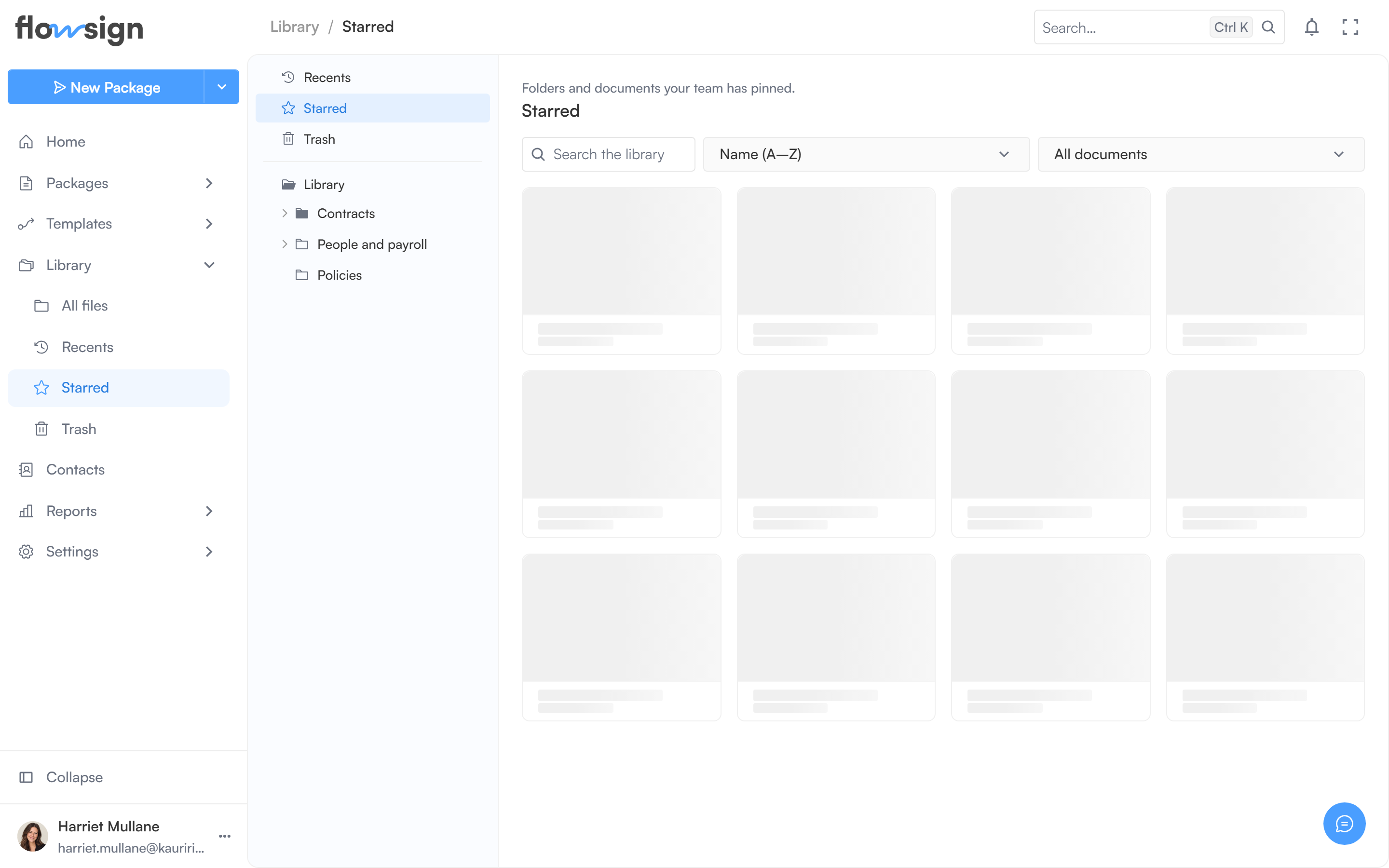Open Contacts in the sidebar
The height and width of the screenshot is (868, 1389).
pos(118,470)
